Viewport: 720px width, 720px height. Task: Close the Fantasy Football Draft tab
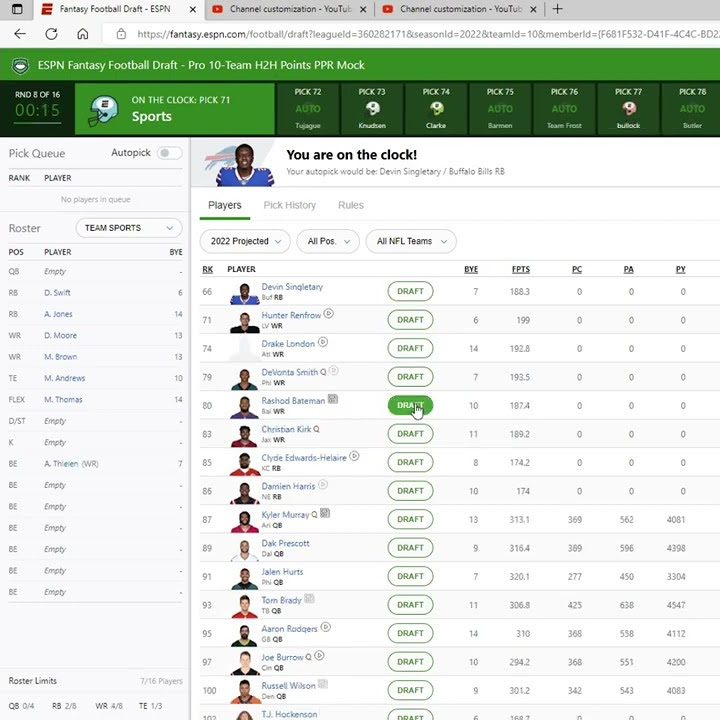click(x=193, y=9)
